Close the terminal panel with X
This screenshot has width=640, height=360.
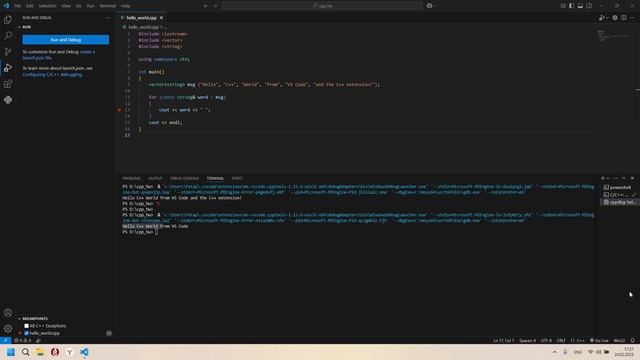[x=632, y=178]
